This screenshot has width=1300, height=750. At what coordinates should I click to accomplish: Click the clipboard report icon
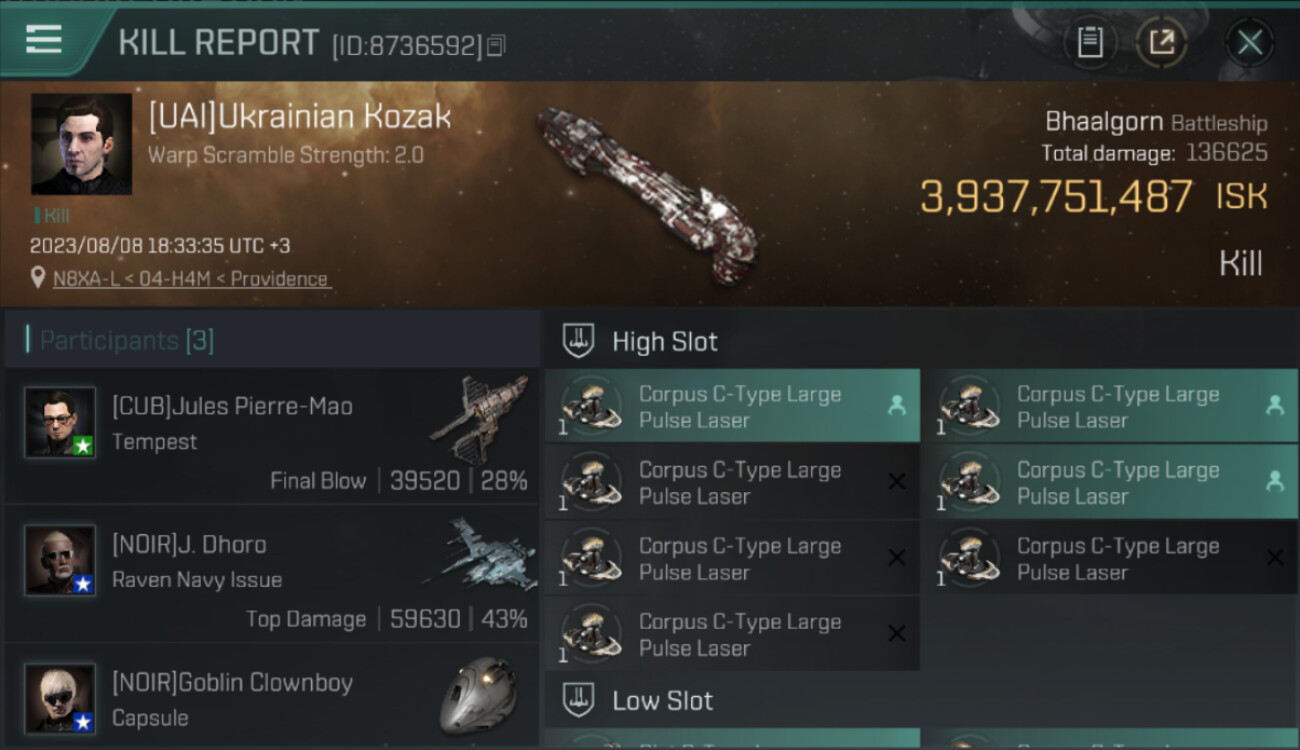[x=1090, y=42]
